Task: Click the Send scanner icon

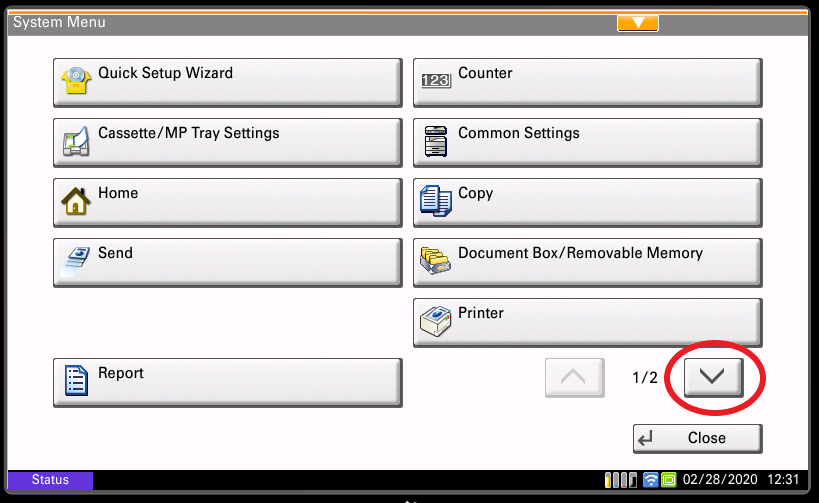Action: click(75, 261)
